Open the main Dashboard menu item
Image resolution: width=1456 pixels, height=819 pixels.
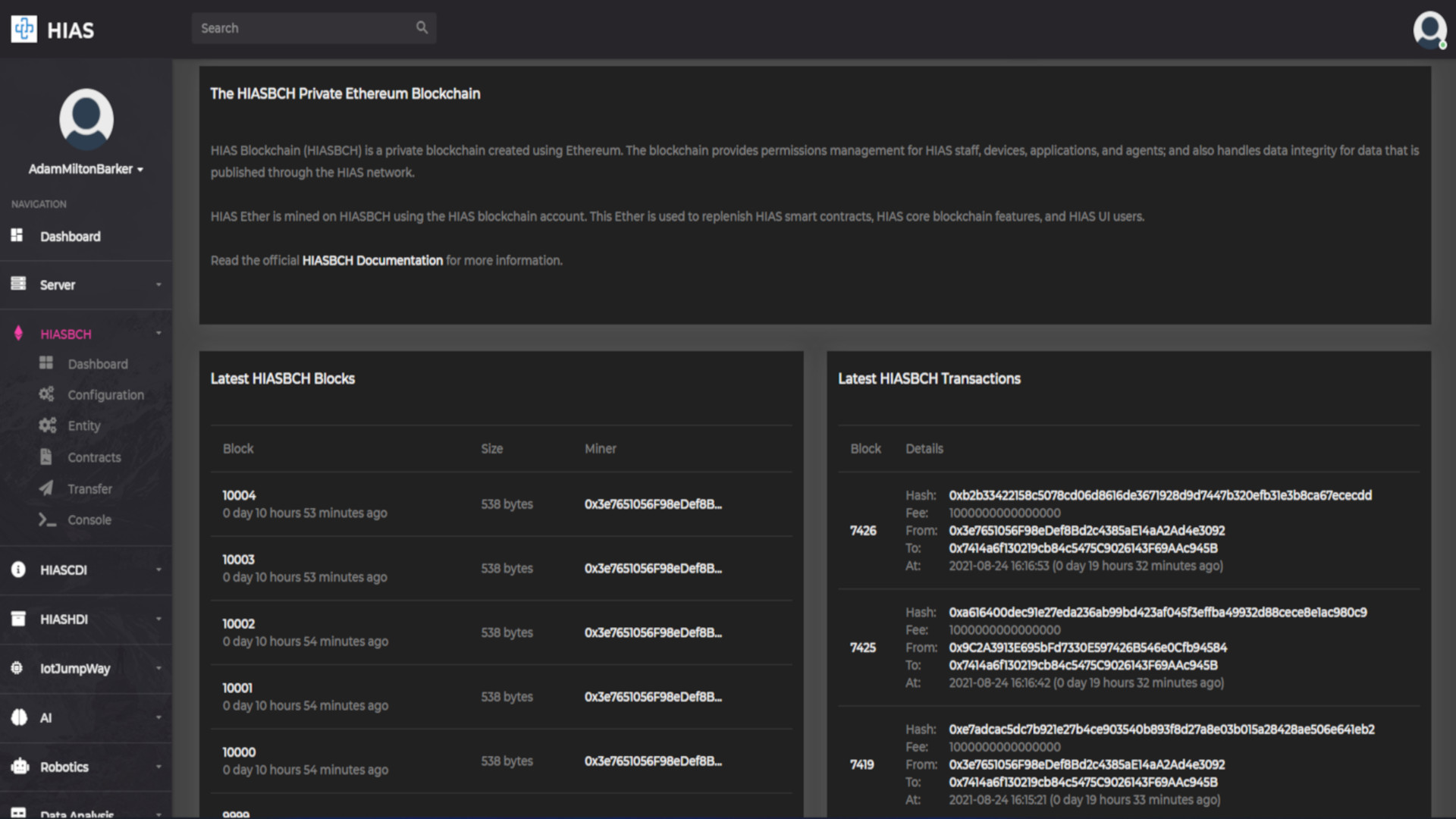[70, 236]
